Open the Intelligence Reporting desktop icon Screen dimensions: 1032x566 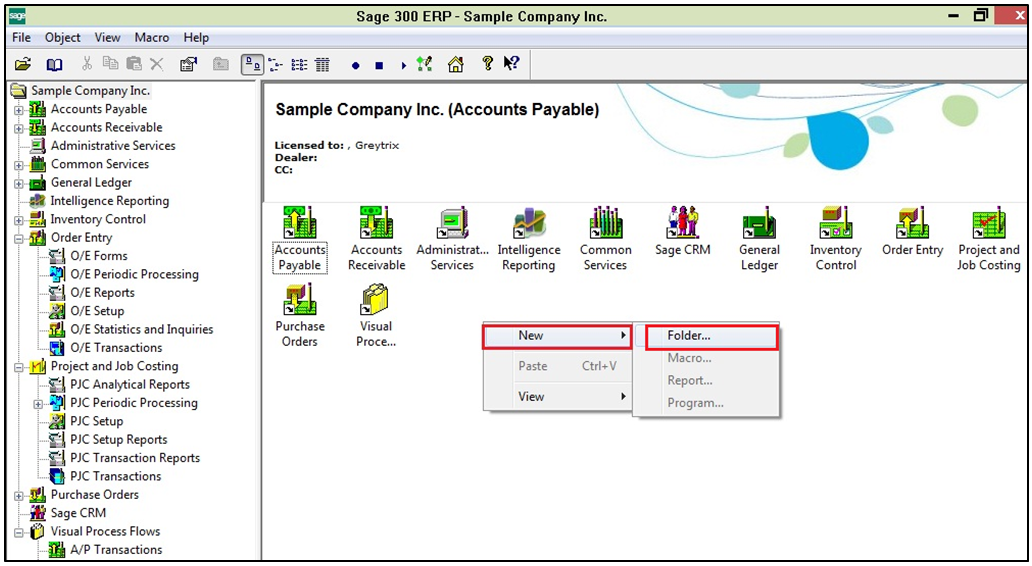529,240
